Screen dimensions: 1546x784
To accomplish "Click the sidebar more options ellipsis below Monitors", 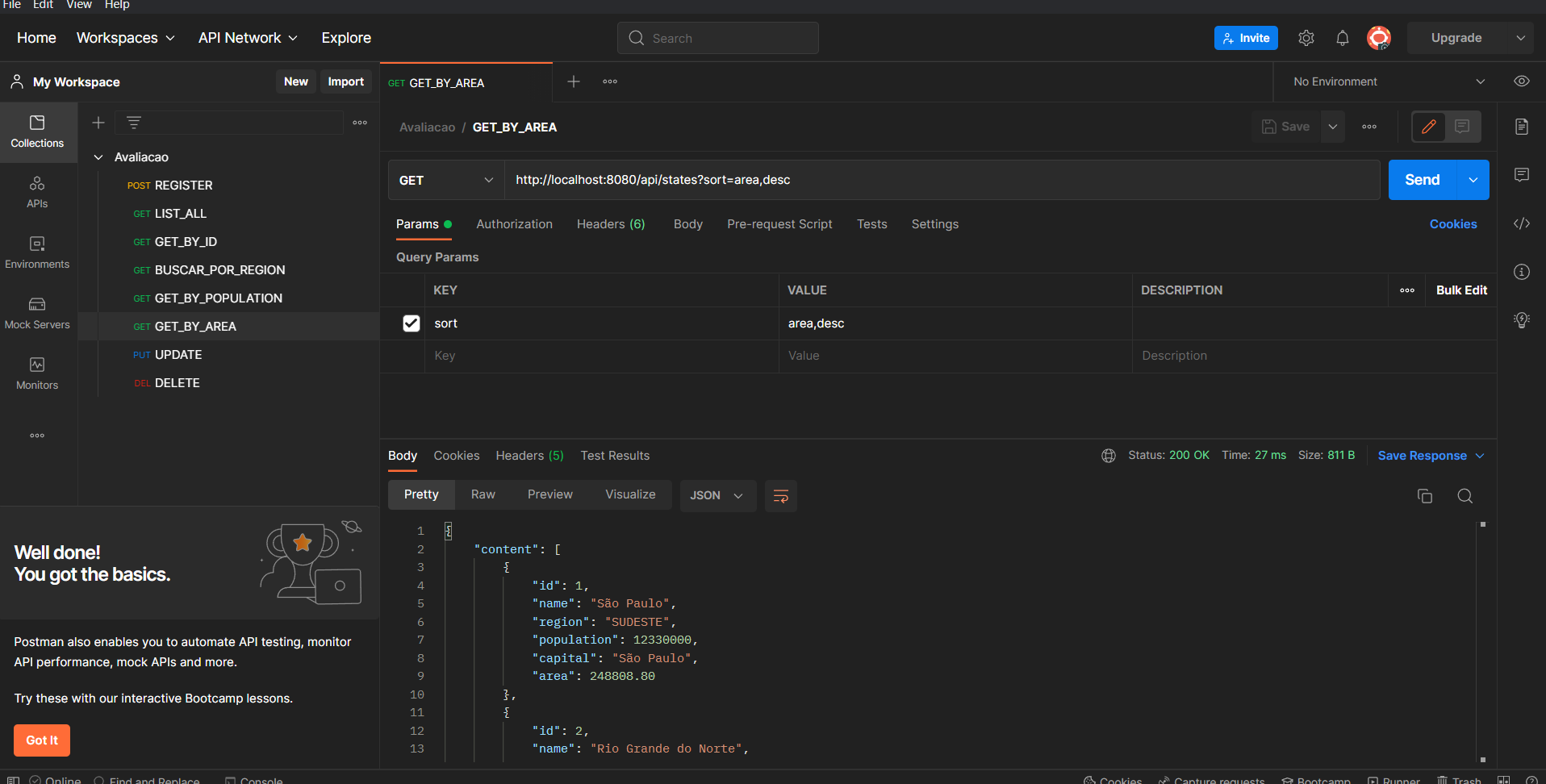I will pyautogui.click(x=37, y=436).
